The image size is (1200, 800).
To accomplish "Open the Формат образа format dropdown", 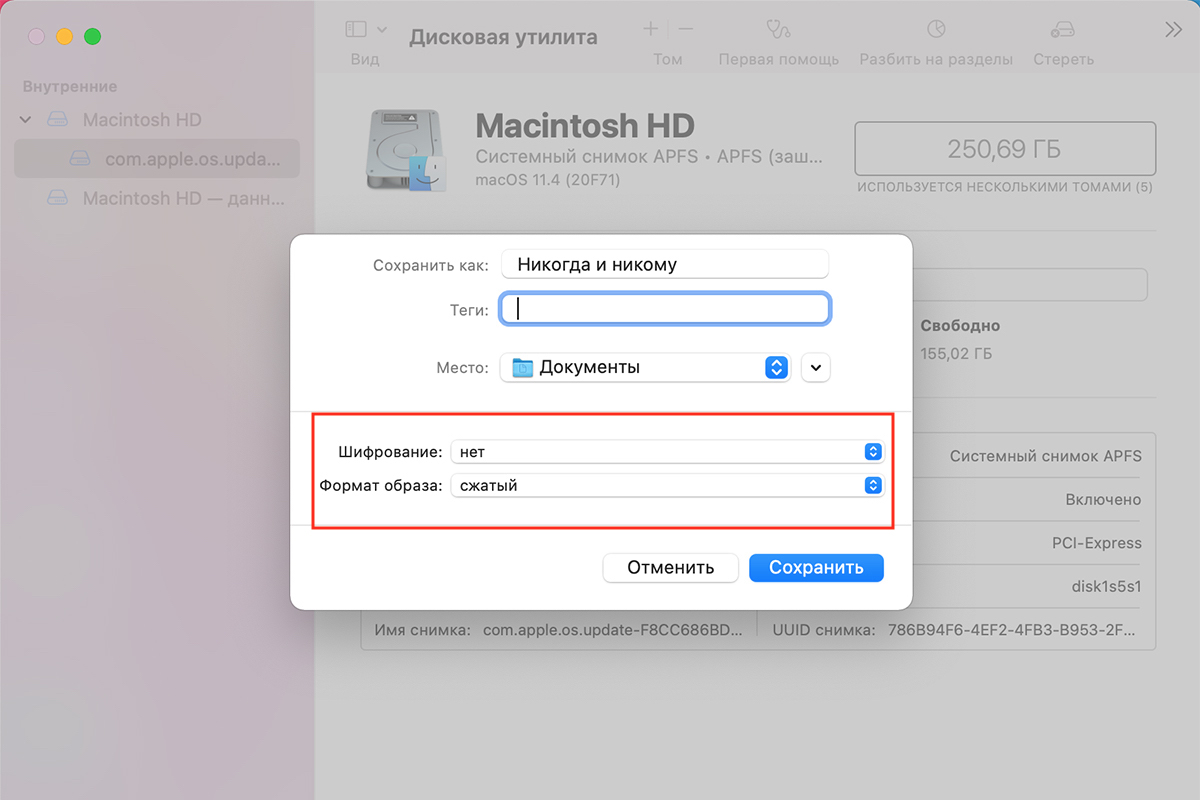I will coord(667,486).
